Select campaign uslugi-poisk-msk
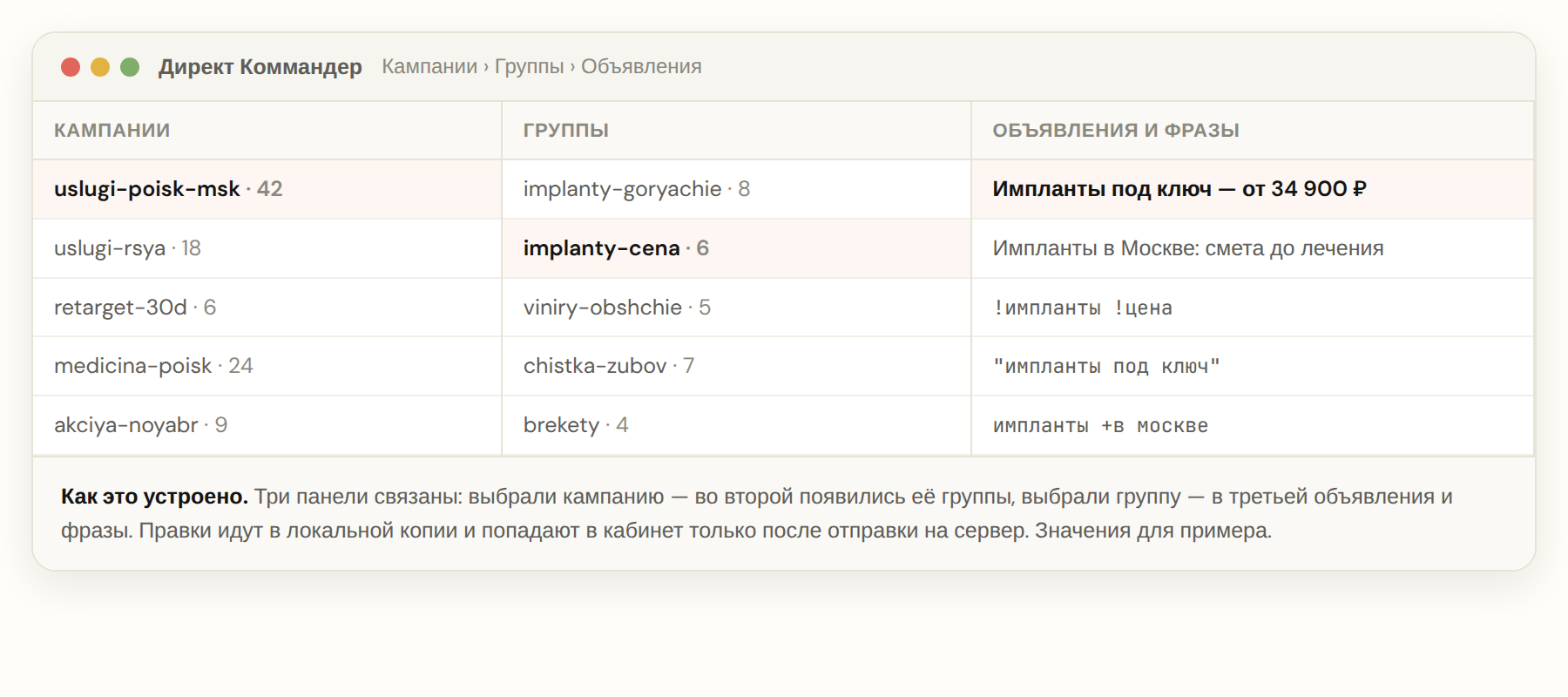The image size is (1568, 697). pos(267,189)
